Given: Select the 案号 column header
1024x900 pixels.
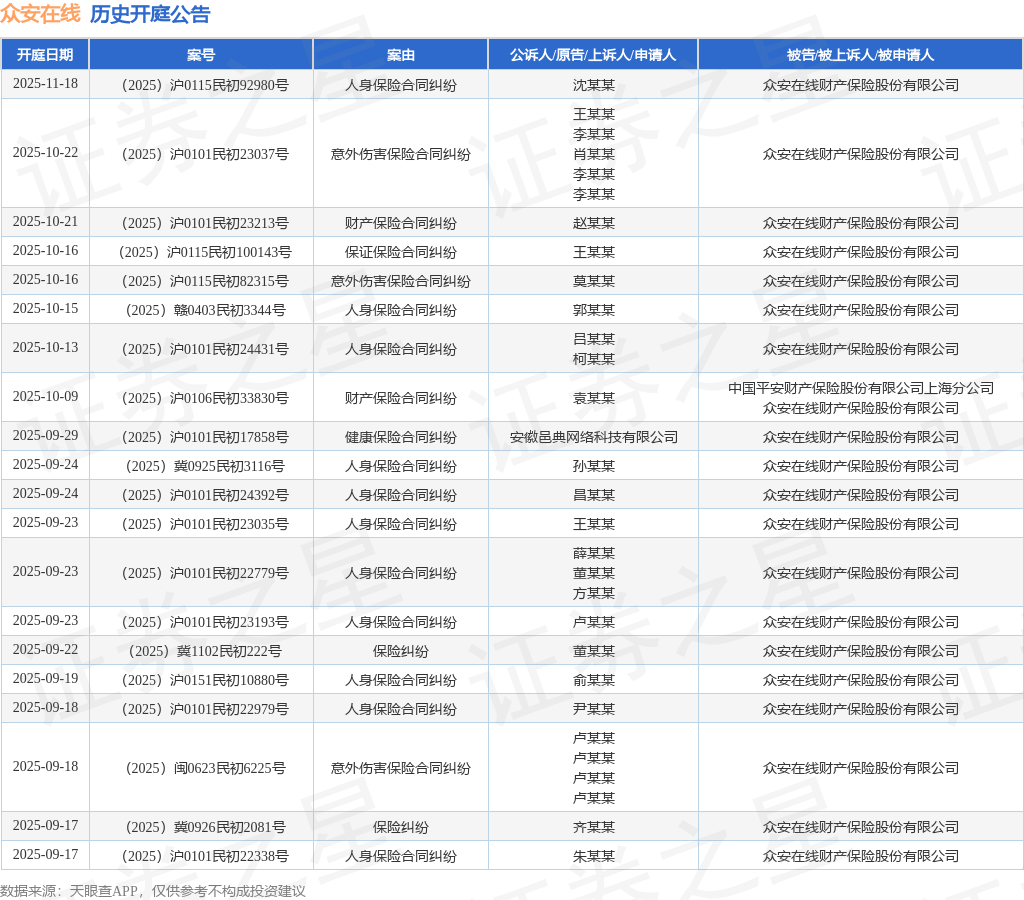Looking at the screenshot, I should [201, 55].
